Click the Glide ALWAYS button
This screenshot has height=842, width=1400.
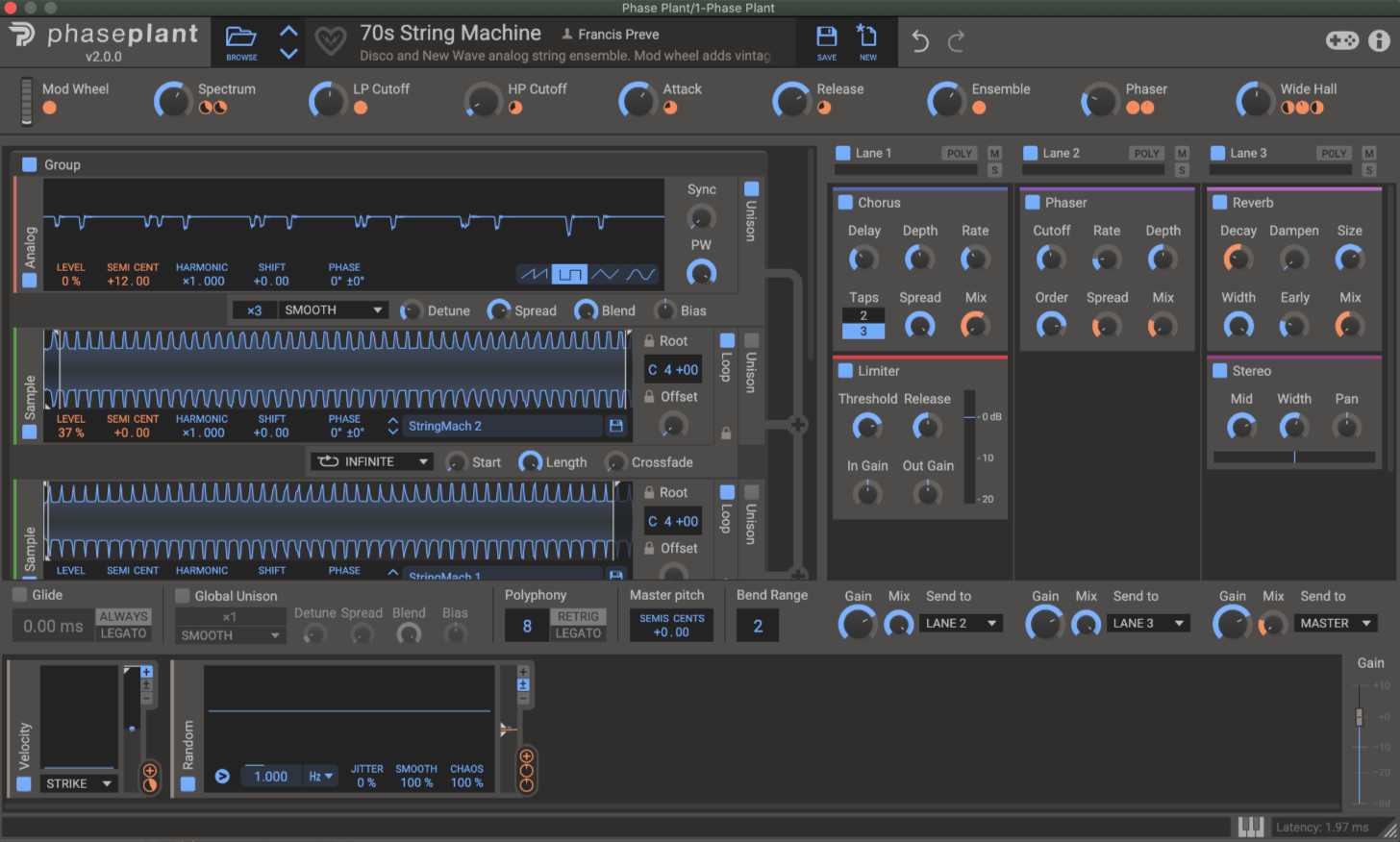pyautogui.click(x=123, y=616)
